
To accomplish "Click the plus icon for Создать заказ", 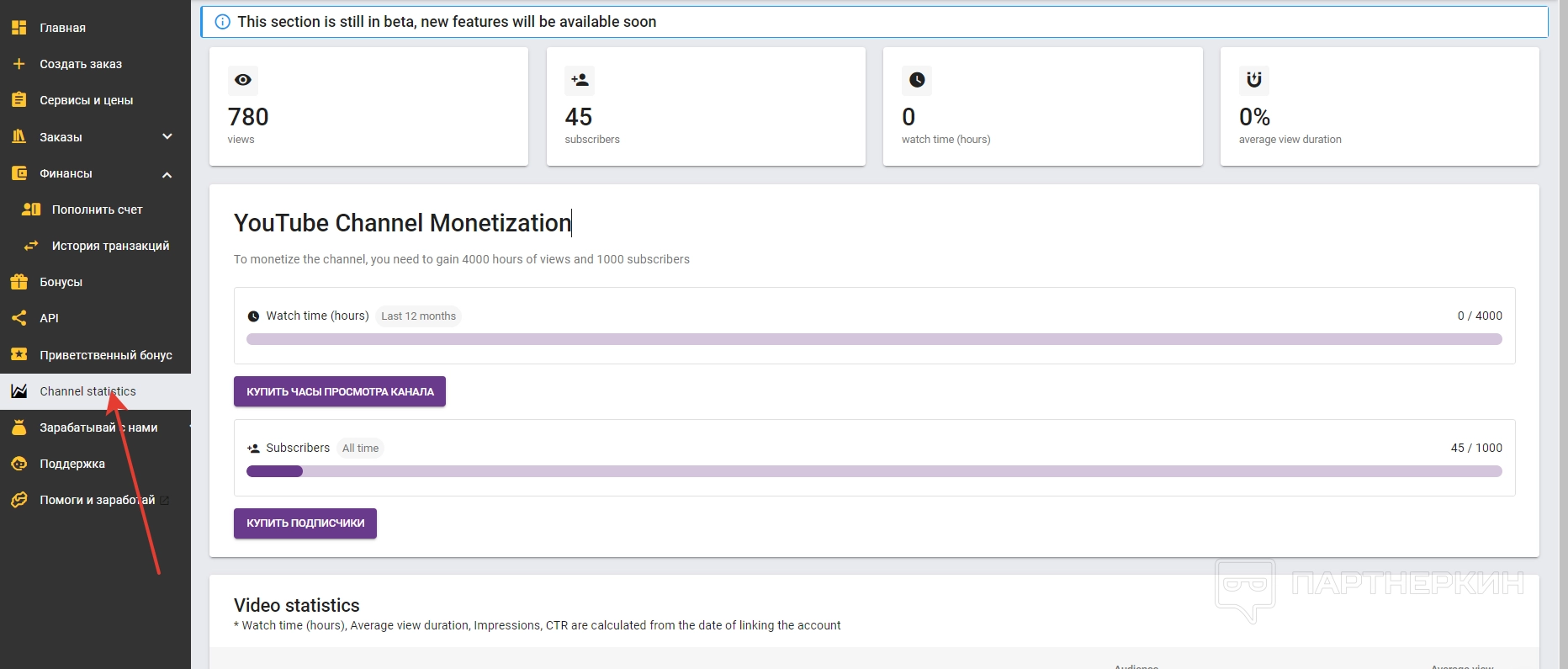I will tap(19, 64).
